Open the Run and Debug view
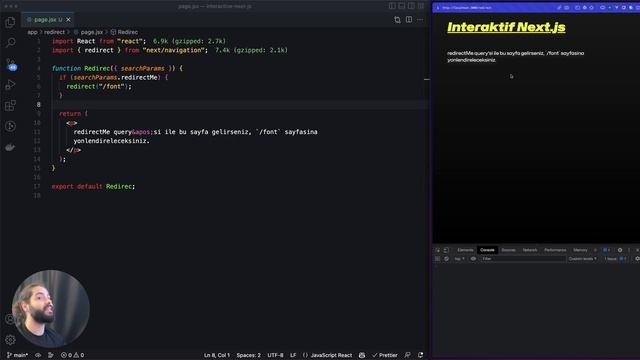Viewport: 640px width, 360px height. click(10, 84)
